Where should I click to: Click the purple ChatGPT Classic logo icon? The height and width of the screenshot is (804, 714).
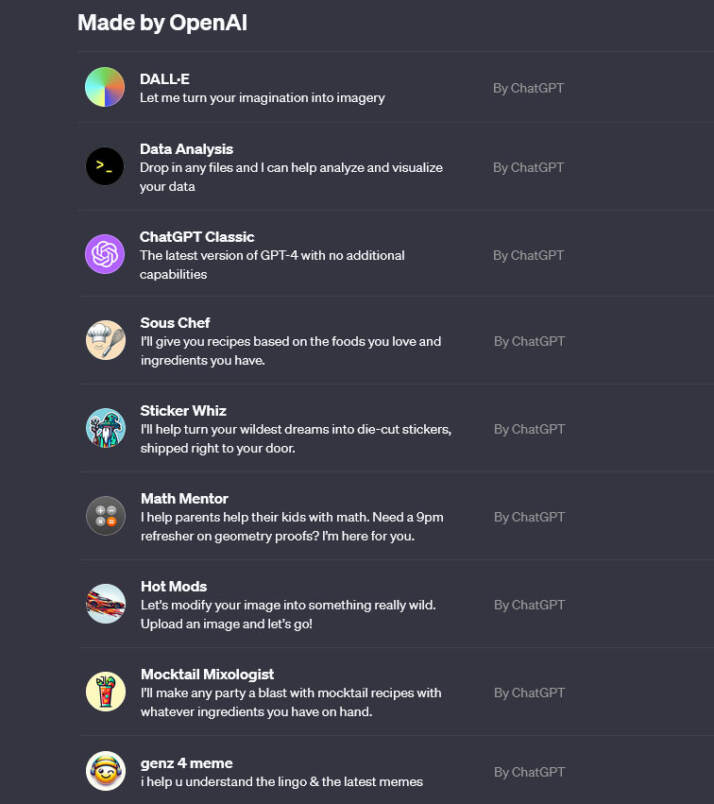105,254
